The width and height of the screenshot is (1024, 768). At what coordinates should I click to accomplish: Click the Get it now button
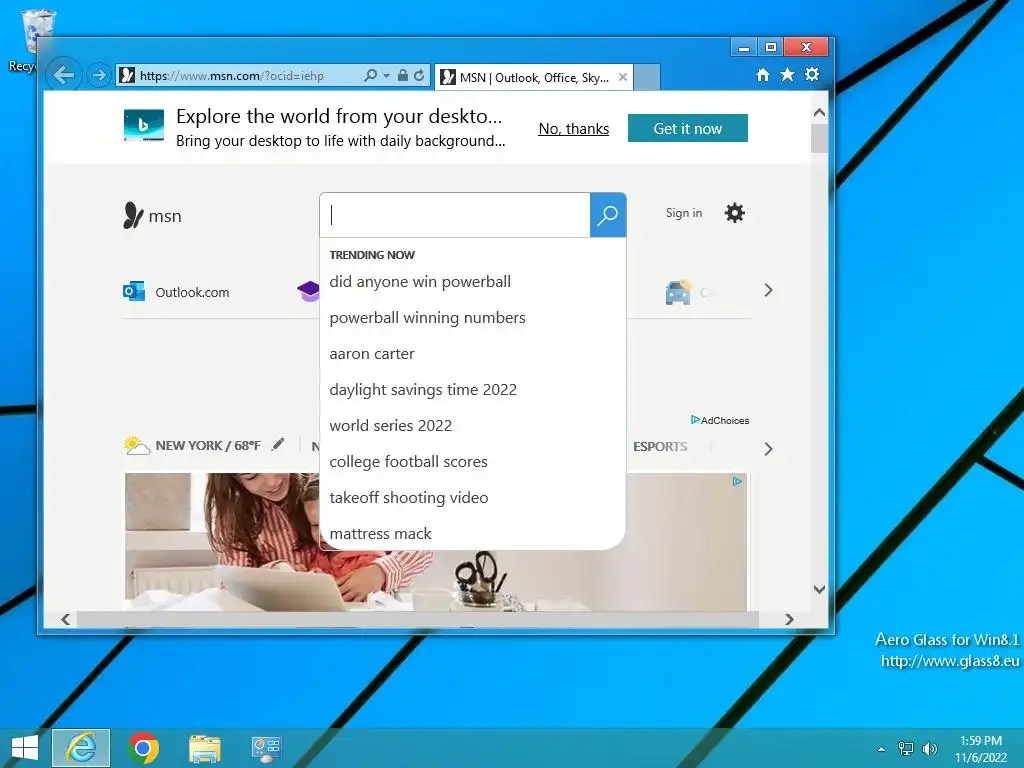pos(688,128)
